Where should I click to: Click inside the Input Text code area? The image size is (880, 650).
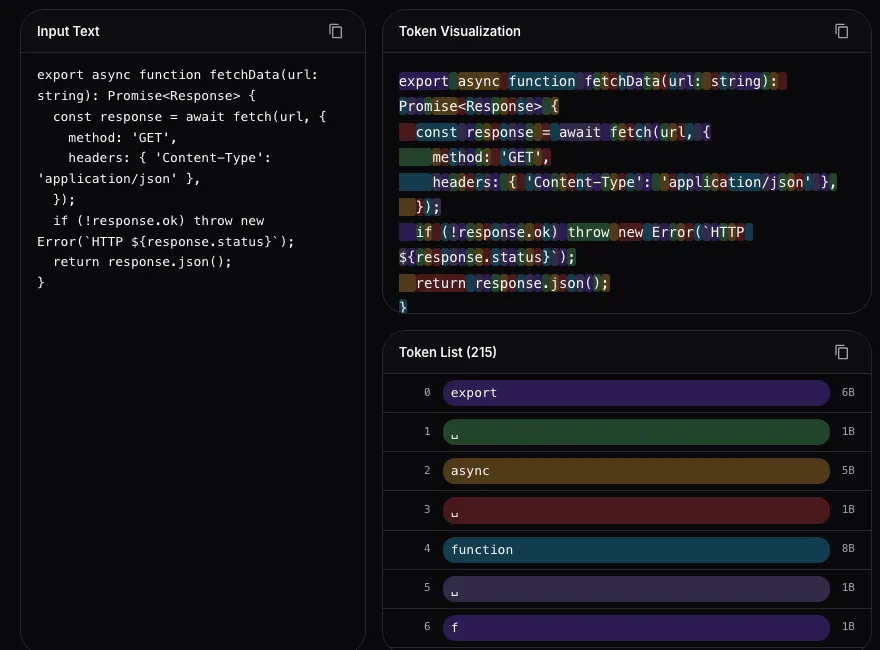click(192, 351)
